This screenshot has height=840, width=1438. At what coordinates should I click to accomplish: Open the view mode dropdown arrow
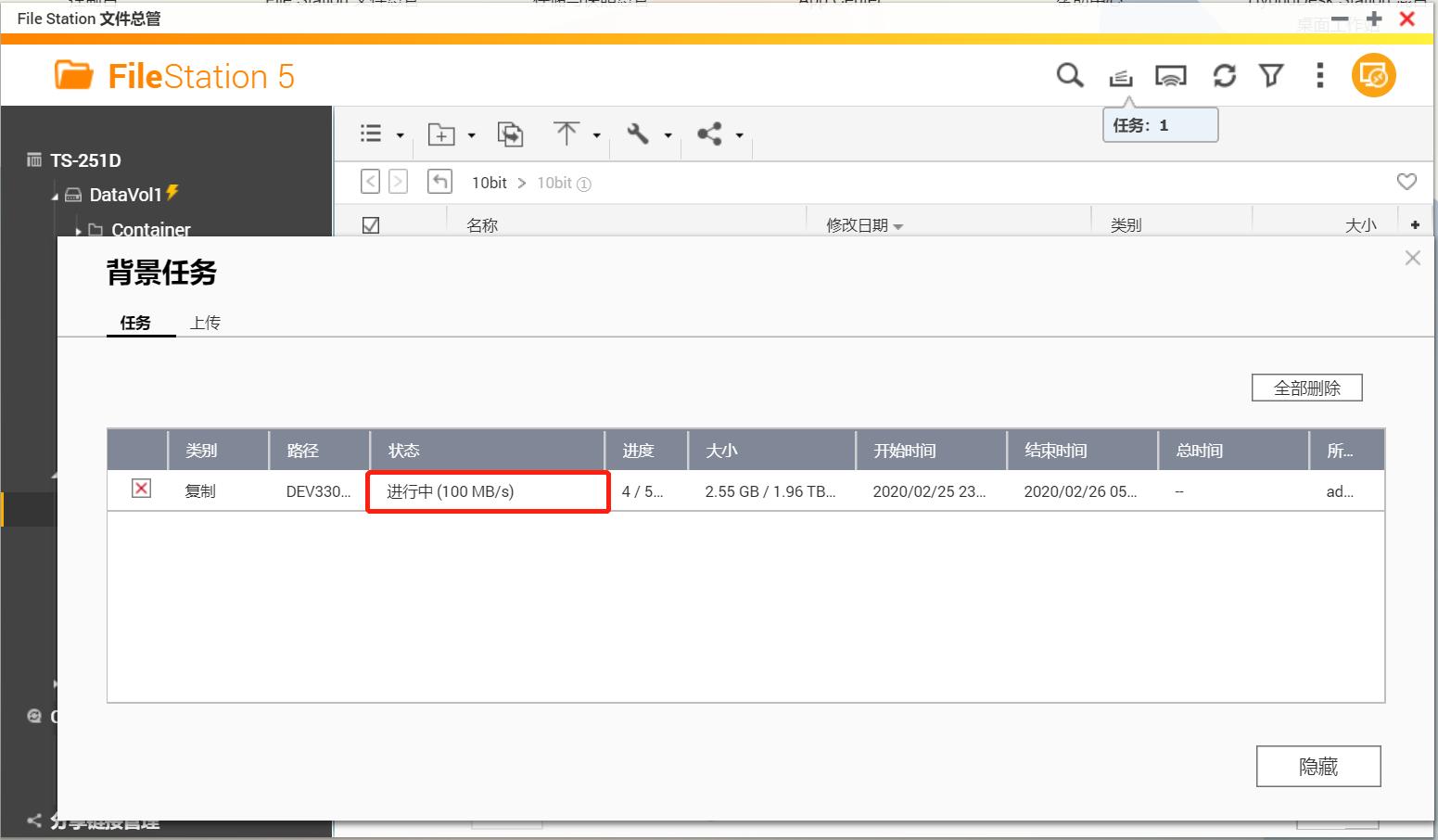pyautogui.click(x=399, y=136)
